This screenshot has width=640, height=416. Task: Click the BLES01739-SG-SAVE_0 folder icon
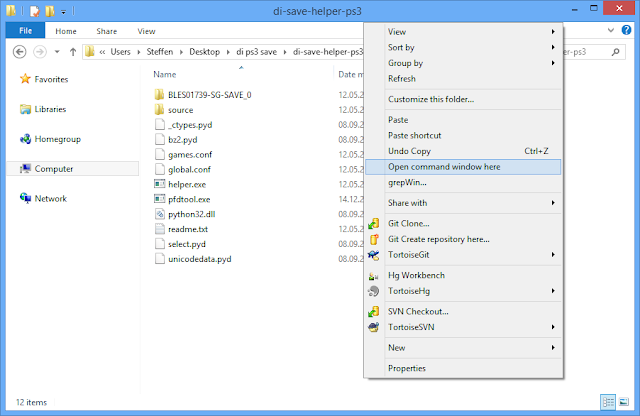click(159, 95)
